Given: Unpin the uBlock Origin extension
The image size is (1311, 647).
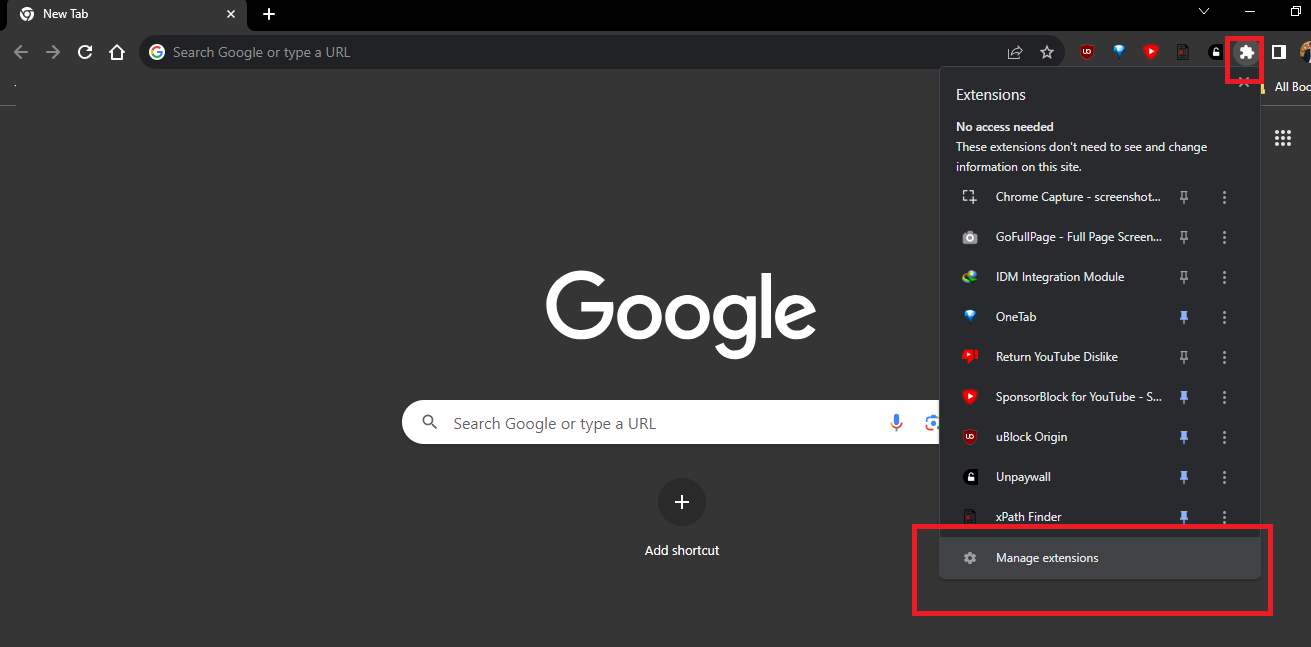Looking at the screenshot, I should coord(1184,437).
